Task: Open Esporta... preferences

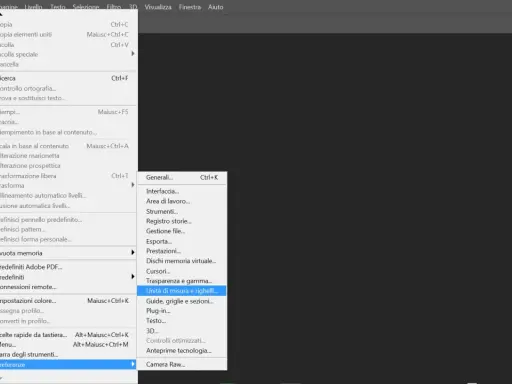Action: click(x=182, y=241)
